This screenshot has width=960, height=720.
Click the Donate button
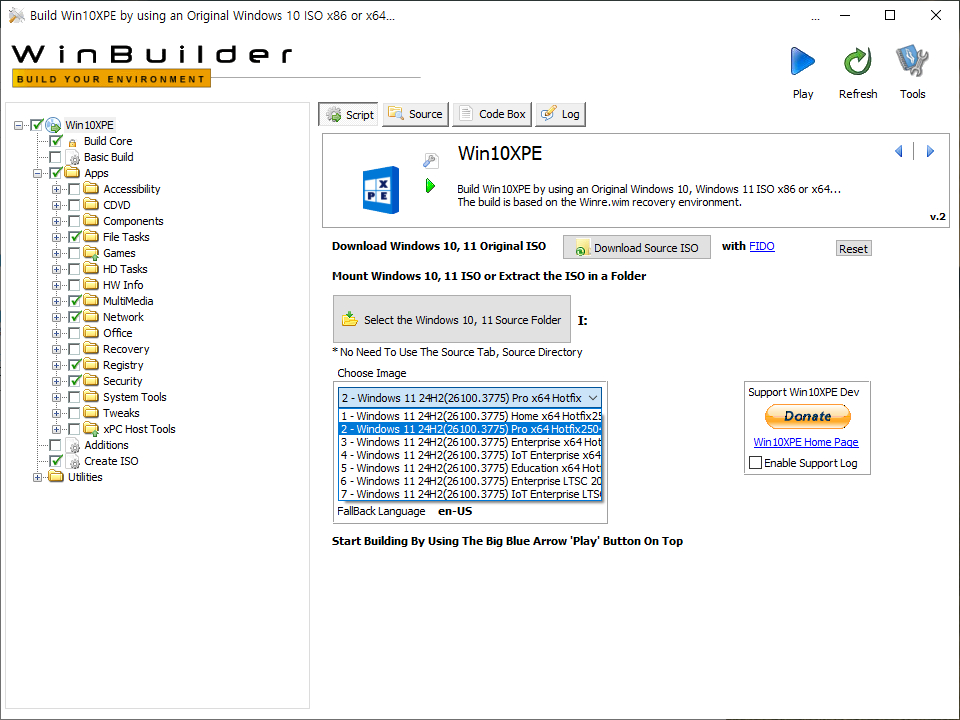pos(808,416)
